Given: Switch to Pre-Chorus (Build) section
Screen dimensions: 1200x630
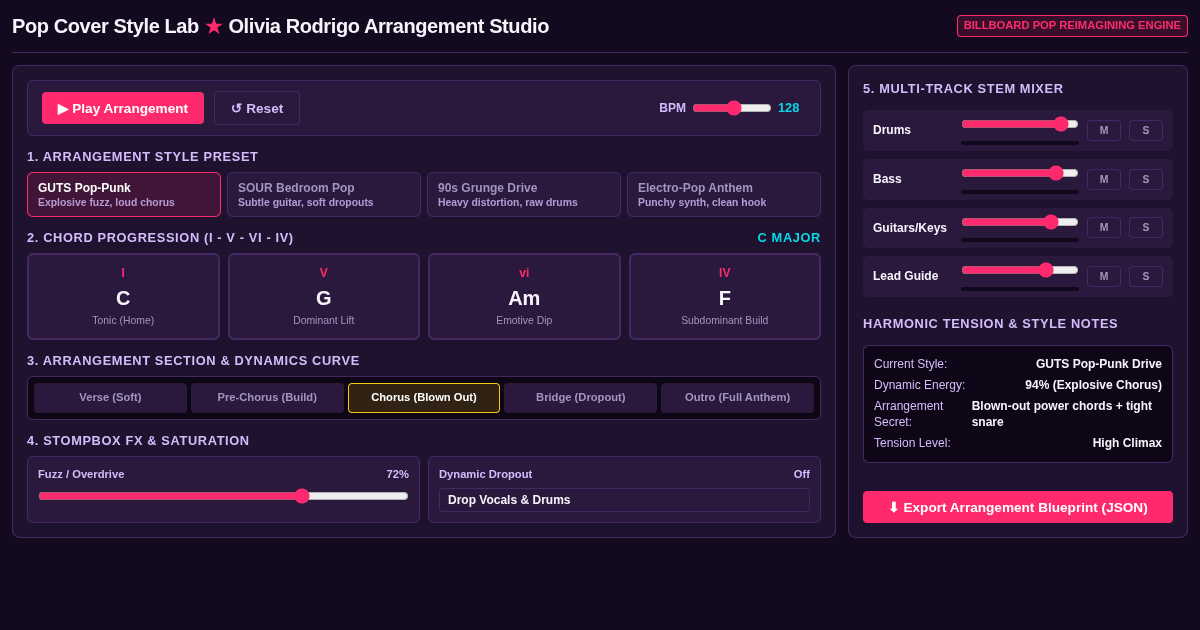Looking at the screenshot, I should (x=267, y=397).
